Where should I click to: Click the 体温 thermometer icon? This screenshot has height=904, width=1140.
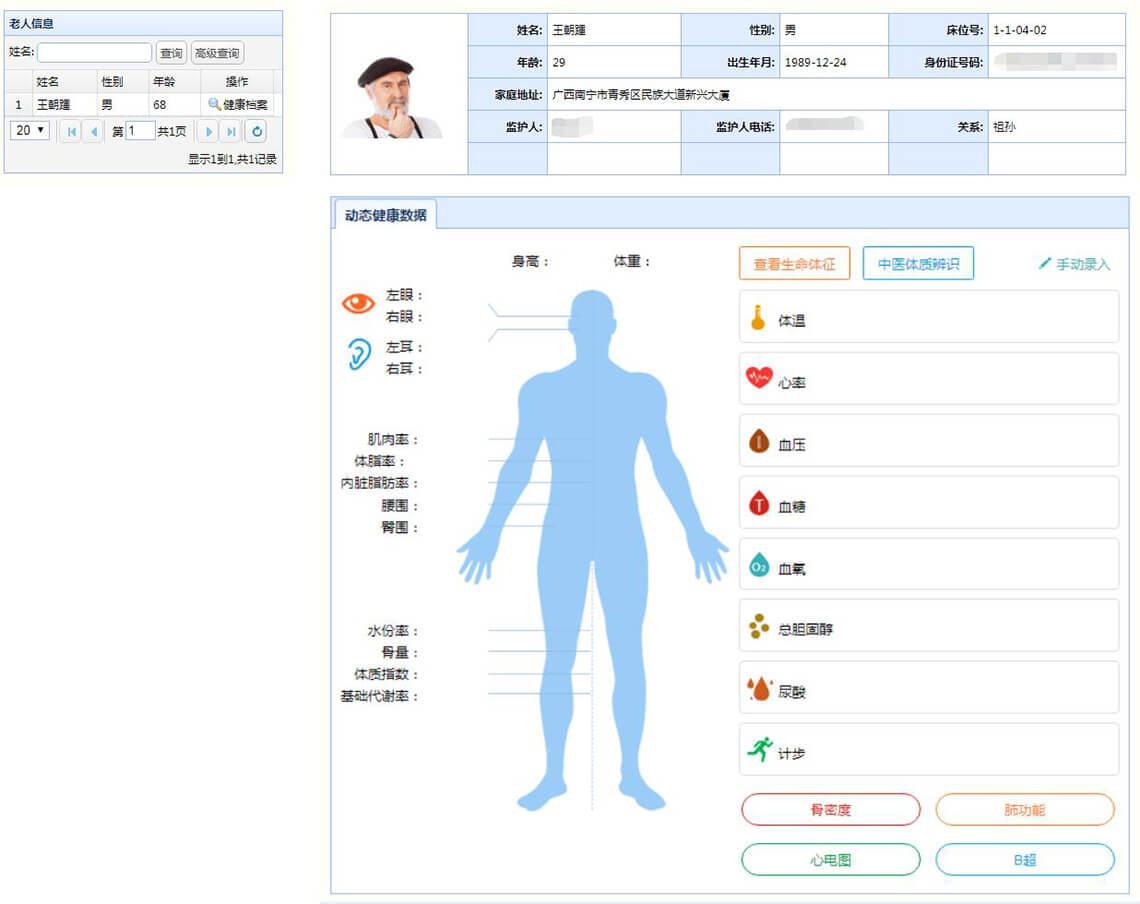coord(758,319)
